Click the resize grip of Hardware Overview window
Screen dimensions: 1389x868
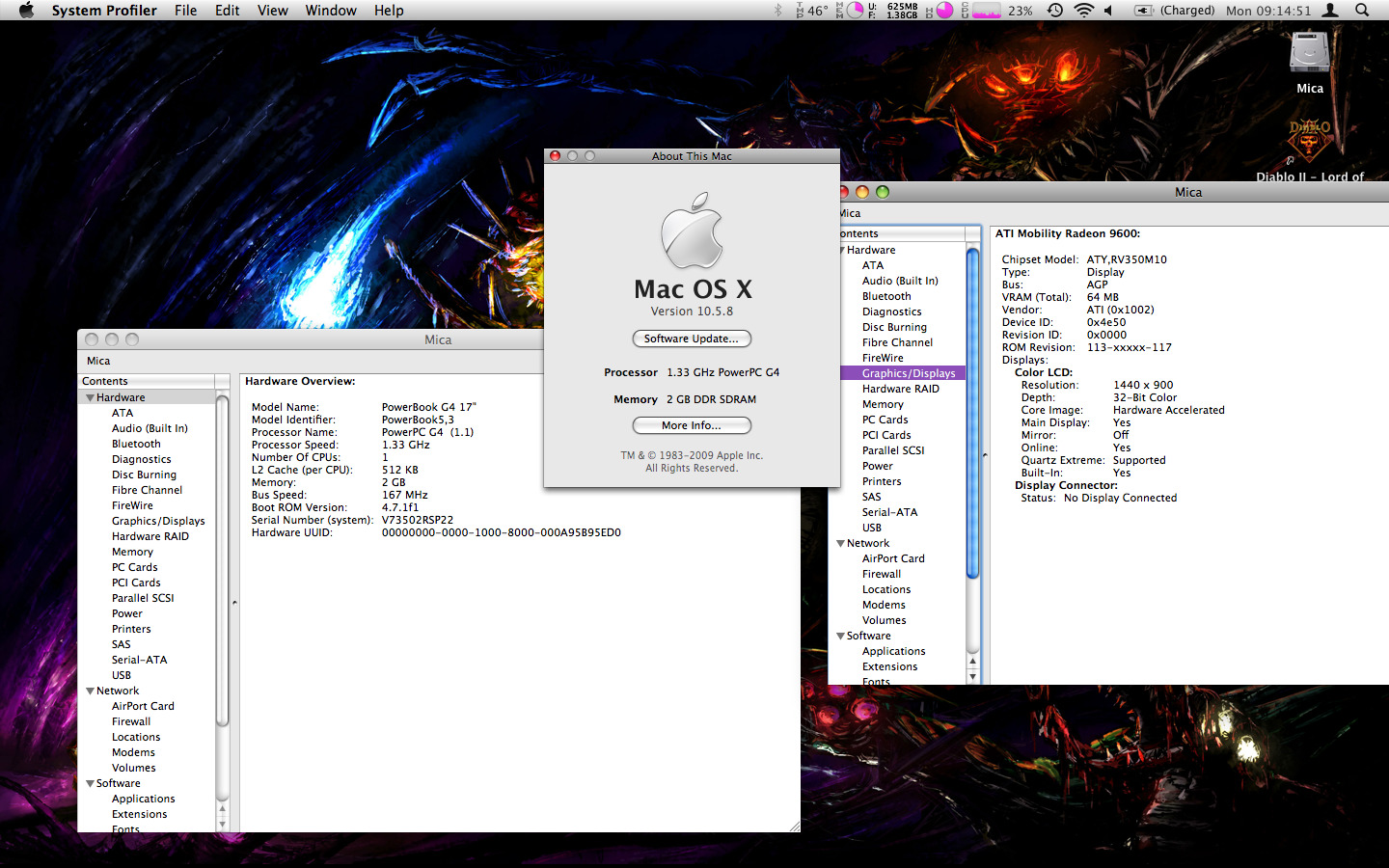pos(794,826)
